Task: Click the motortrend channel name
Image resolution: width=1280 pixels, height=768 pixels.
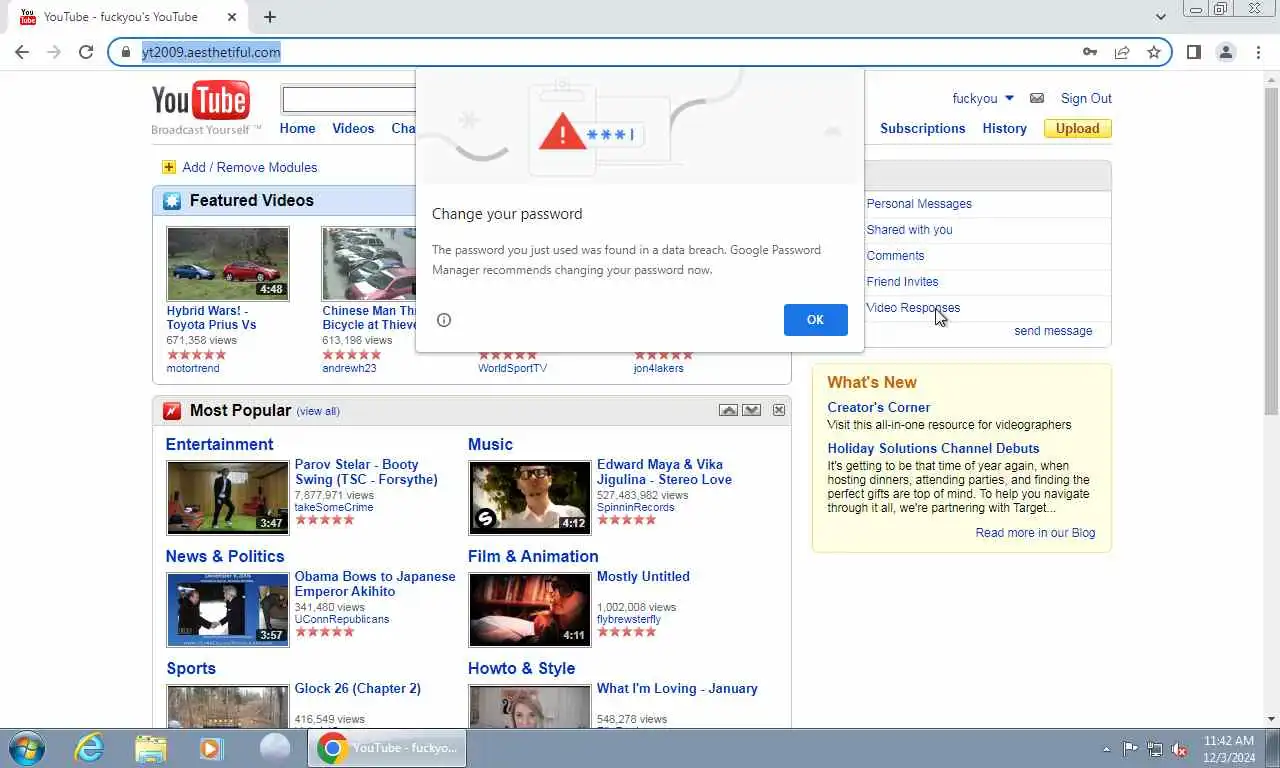Action: point(193,368)
